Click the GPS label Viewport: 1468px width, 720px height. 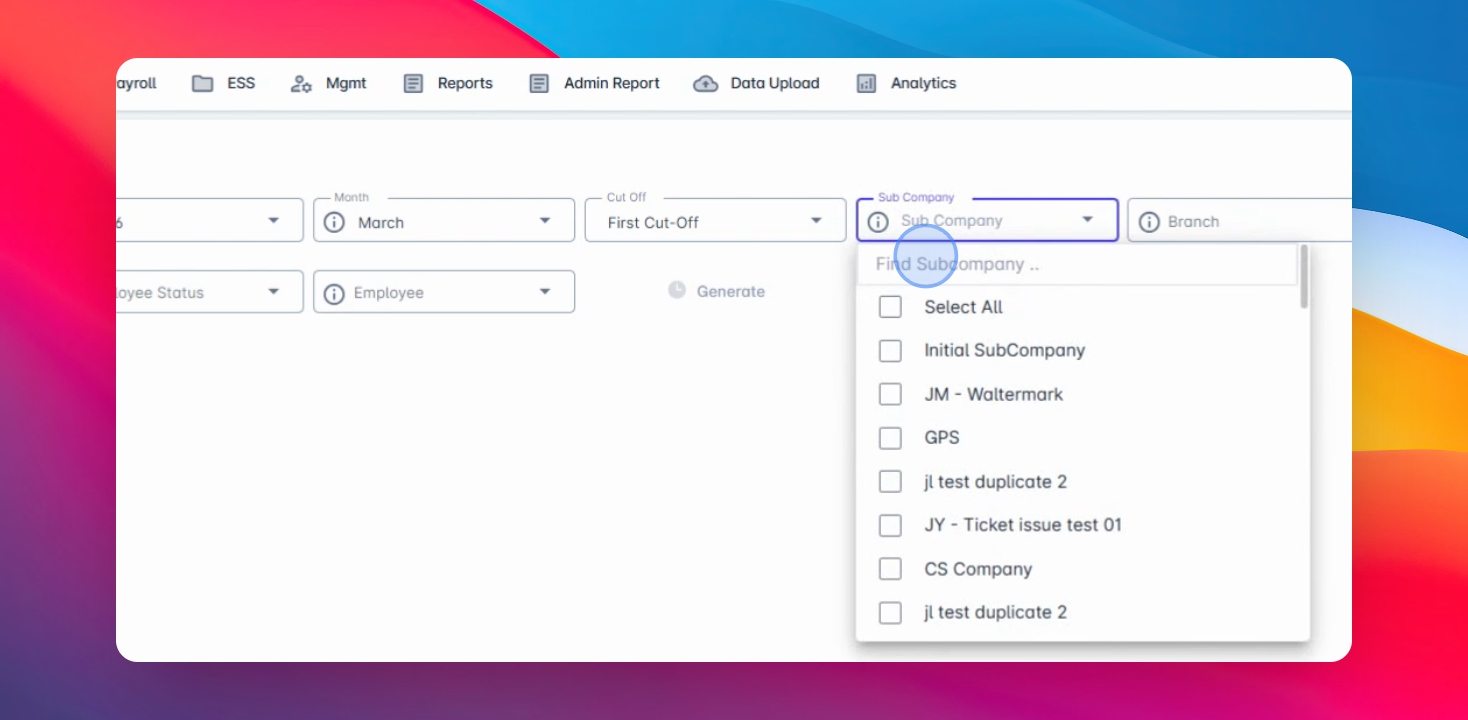pos(941,438)
